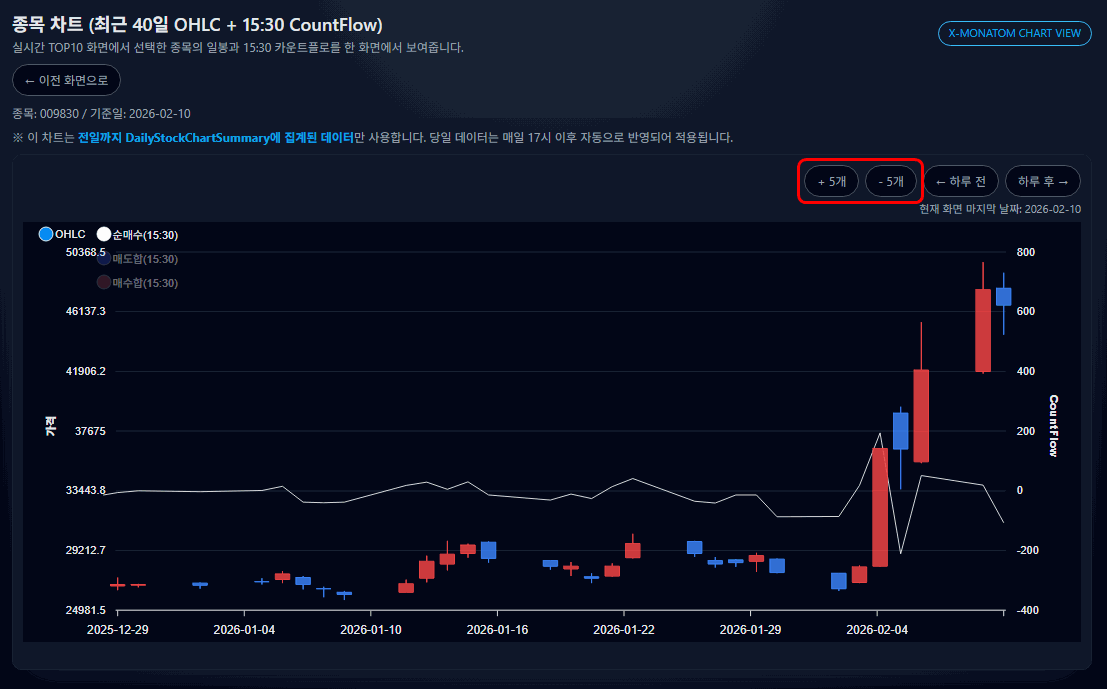
Task: Hide the 순매수(15:30) line series
Action: [145, 235]
